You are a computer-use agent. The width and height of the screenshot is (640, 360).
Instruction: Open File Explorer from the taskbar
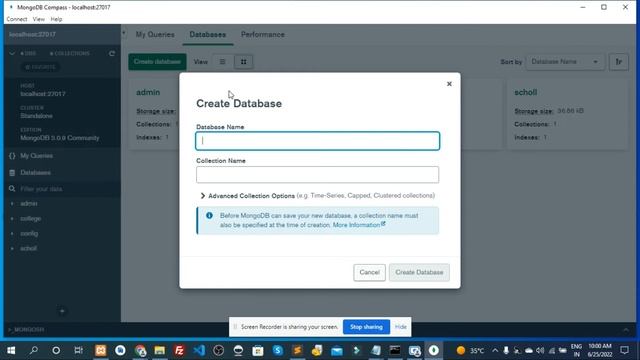click(160, 350)
